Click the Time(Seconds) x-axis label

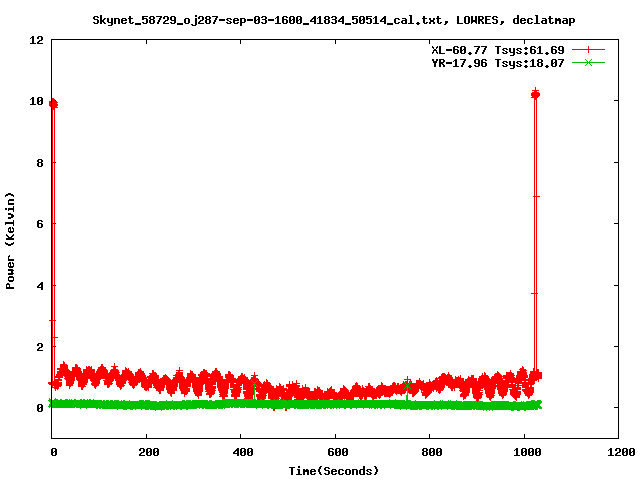click(x=333, y=470)
